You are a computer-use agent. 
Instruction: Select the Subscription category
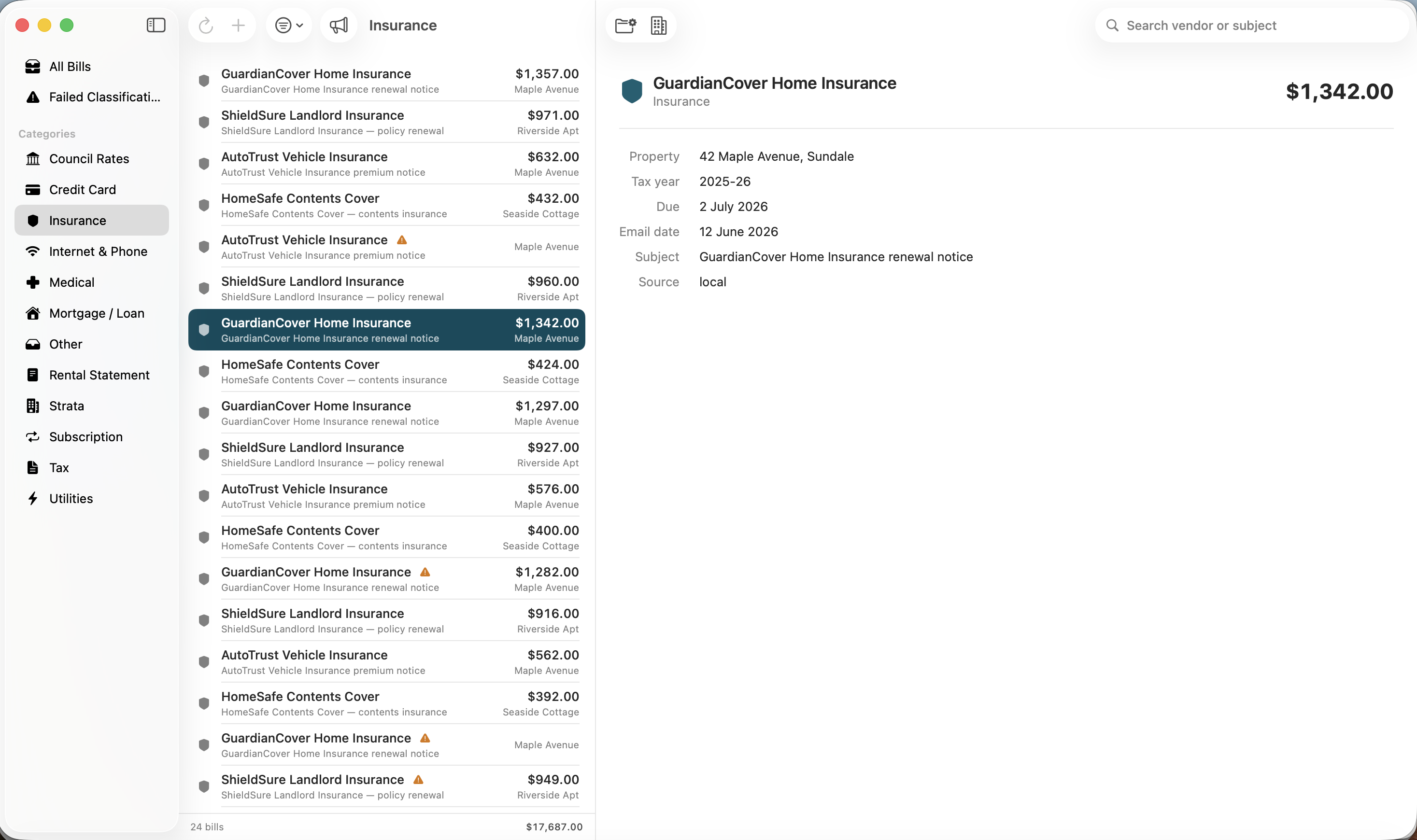pyautogui.click(x=92, y=436)
